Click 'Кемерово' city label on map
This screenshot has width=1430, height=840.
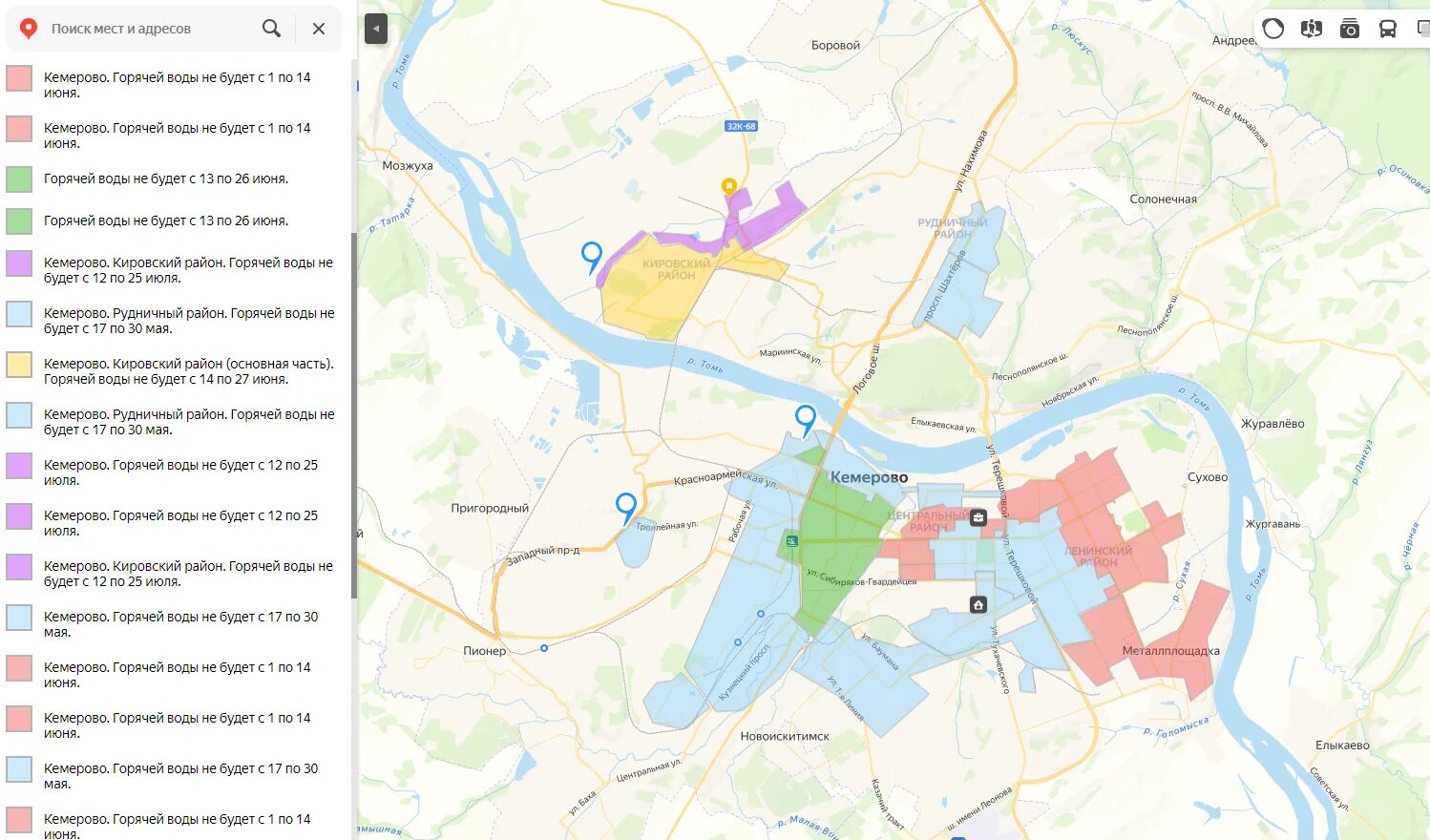pos(869,477)
